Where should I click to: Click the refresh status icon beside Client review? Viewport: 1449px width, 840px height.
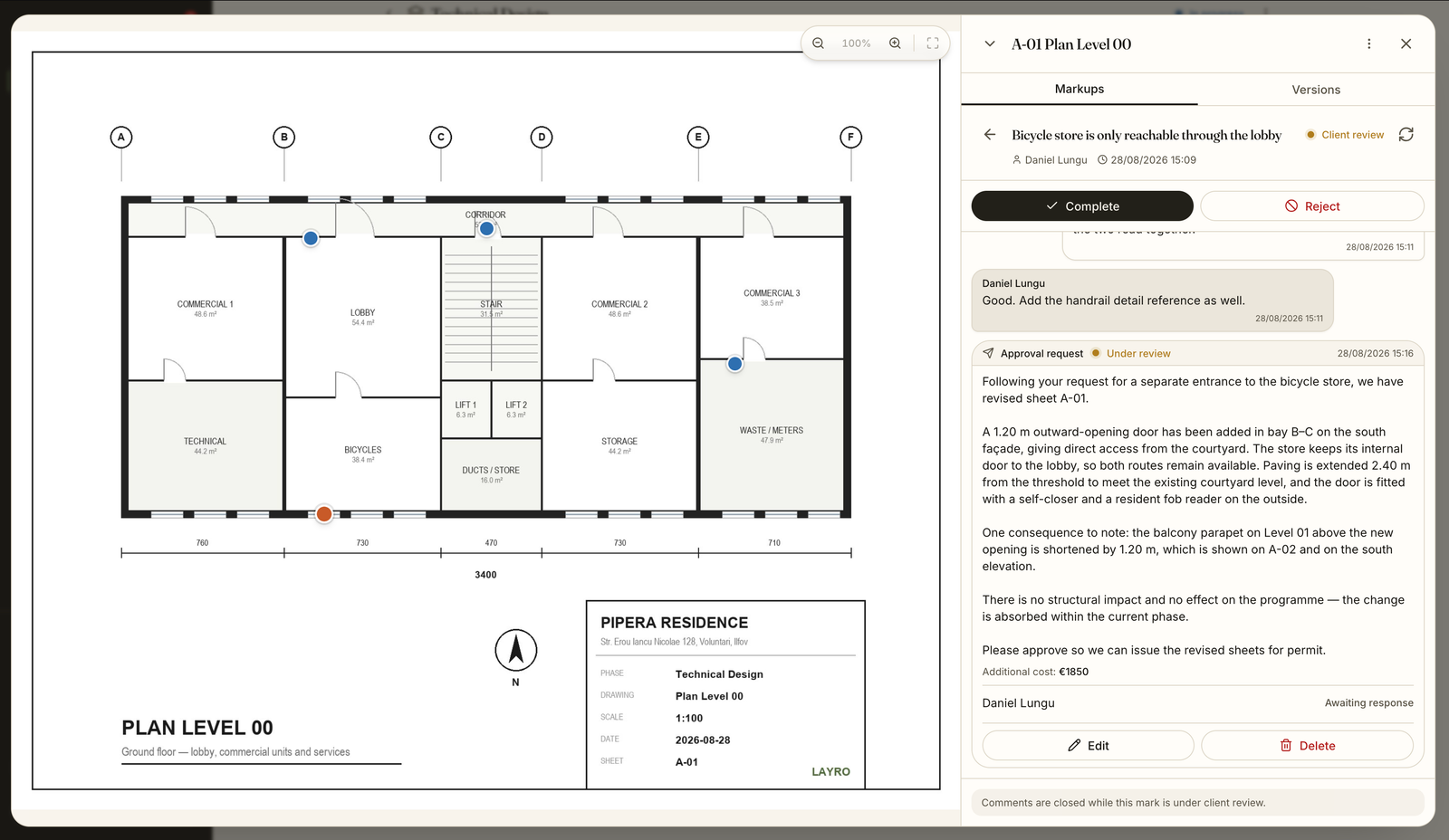pyautogui.click(x=1406, y=135)
